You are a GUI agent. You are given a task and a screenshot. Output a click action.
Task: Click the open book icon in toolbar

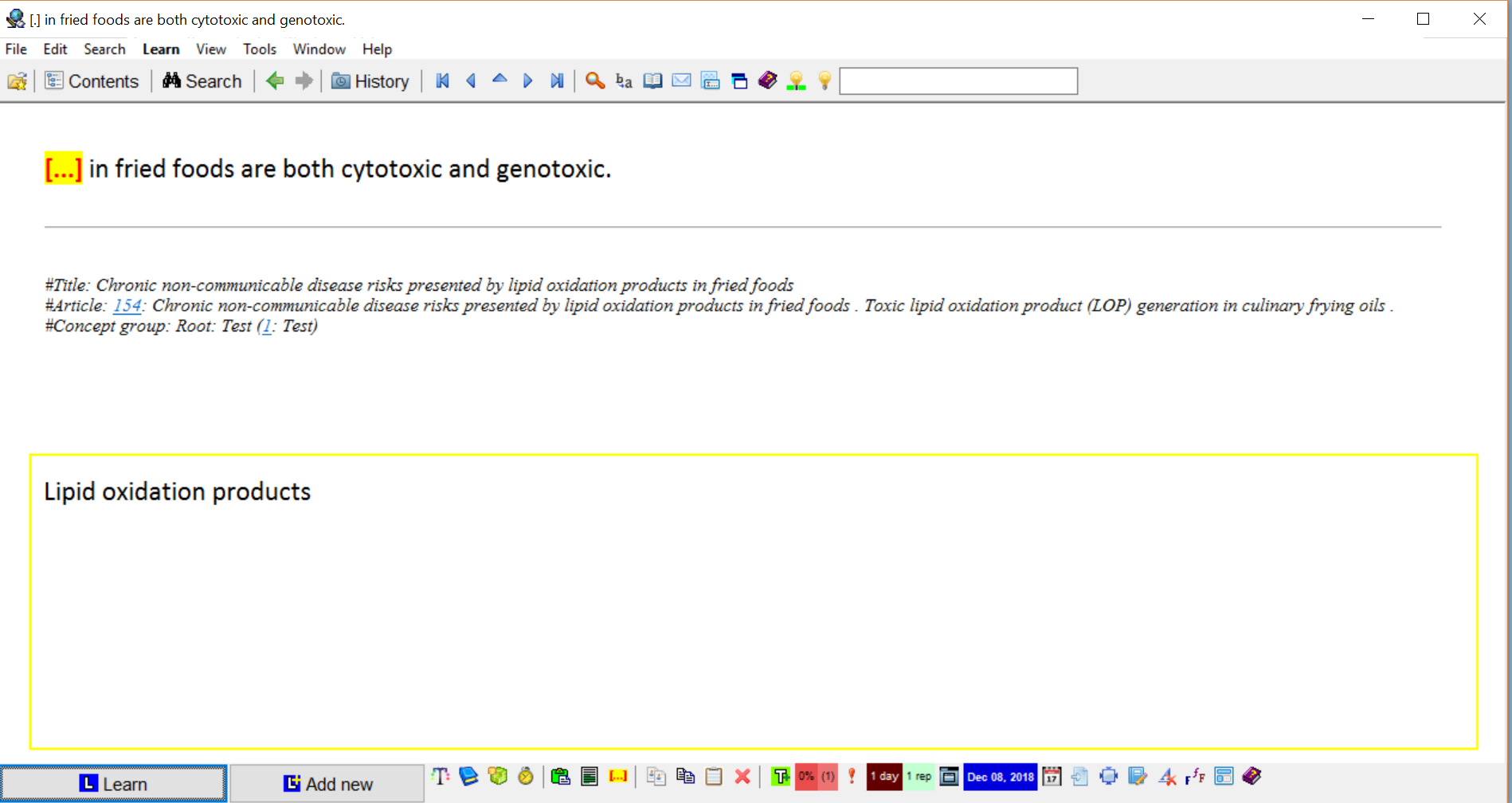coord(652,80)
